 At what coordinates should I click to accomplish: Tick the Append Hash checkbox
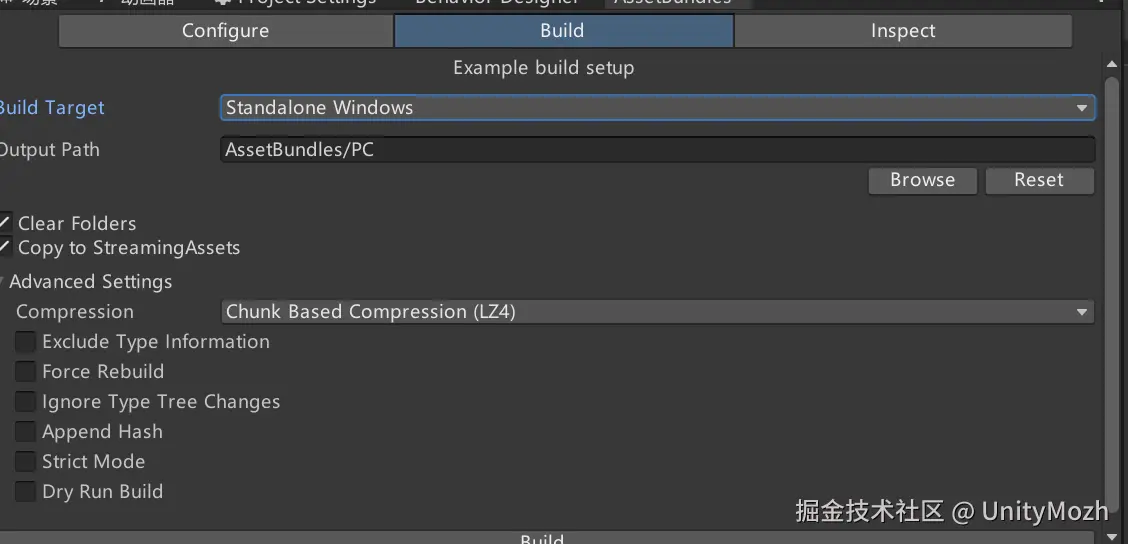[25, 432]
